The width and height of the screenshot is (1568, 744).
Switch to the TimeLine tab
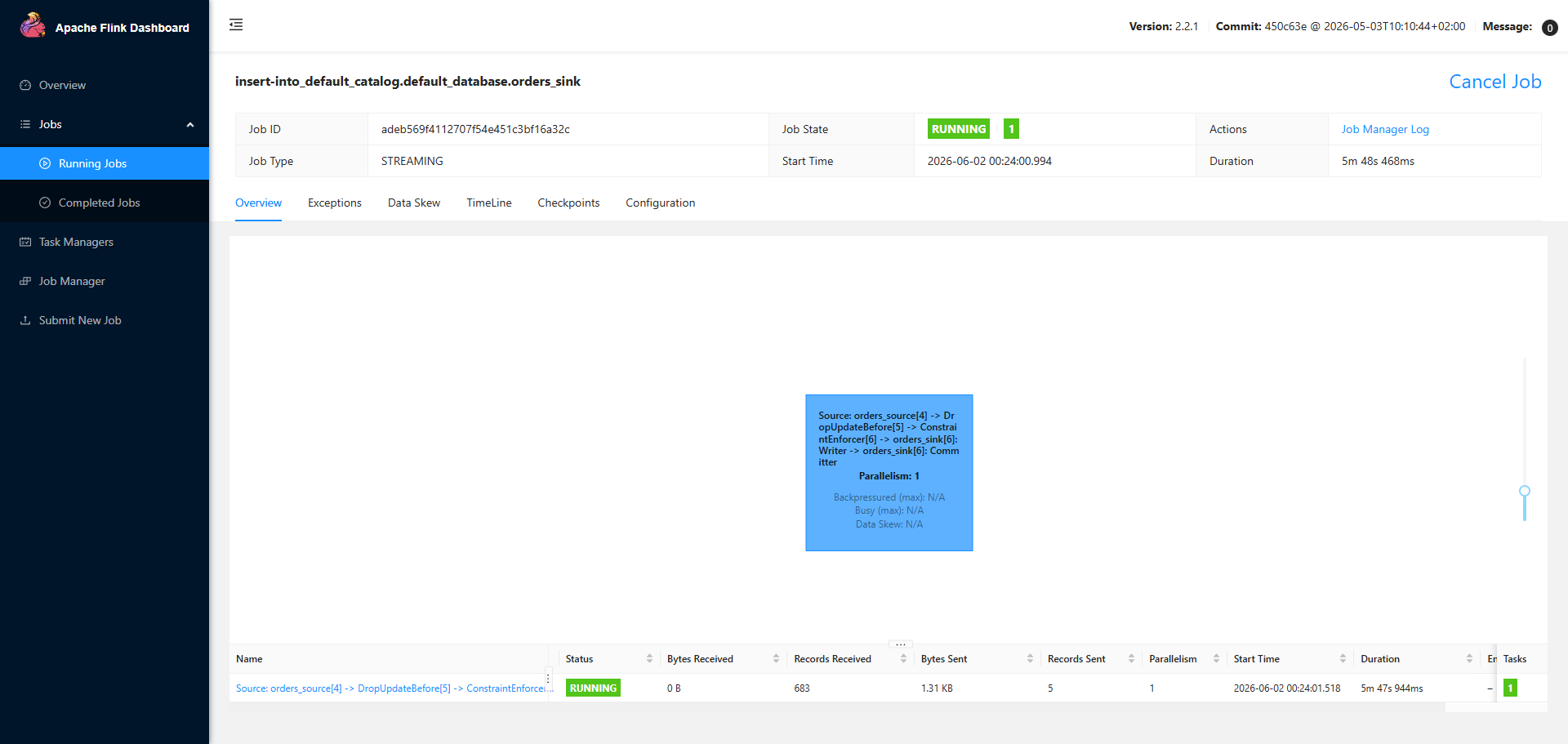pos(489,203)
